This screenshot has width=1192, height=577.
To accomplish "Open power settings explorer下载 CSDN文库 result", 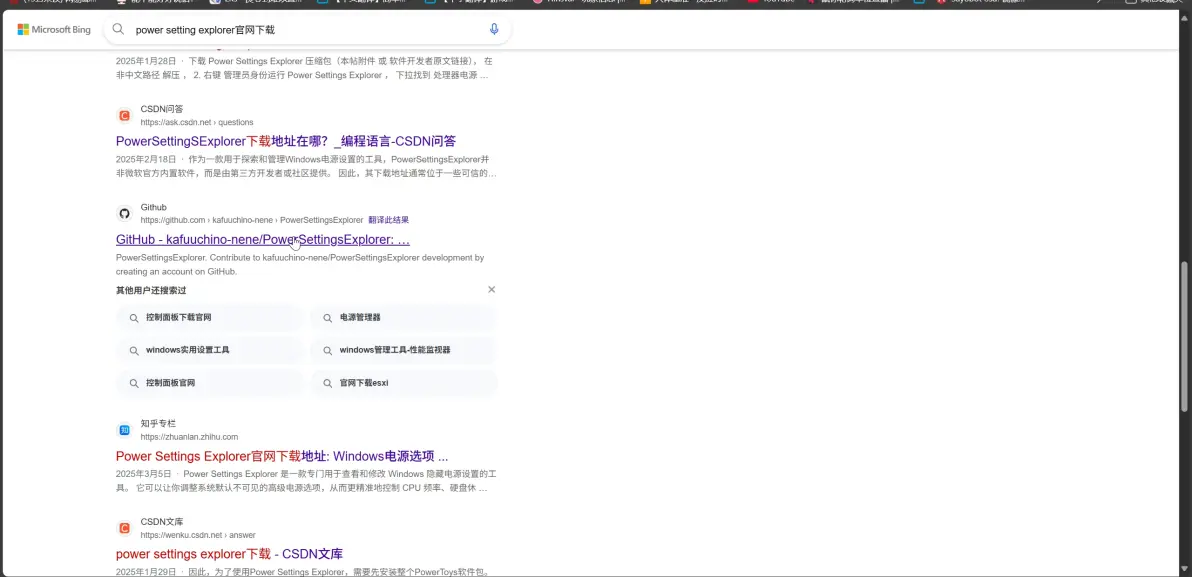I will [x=230, y=554].
